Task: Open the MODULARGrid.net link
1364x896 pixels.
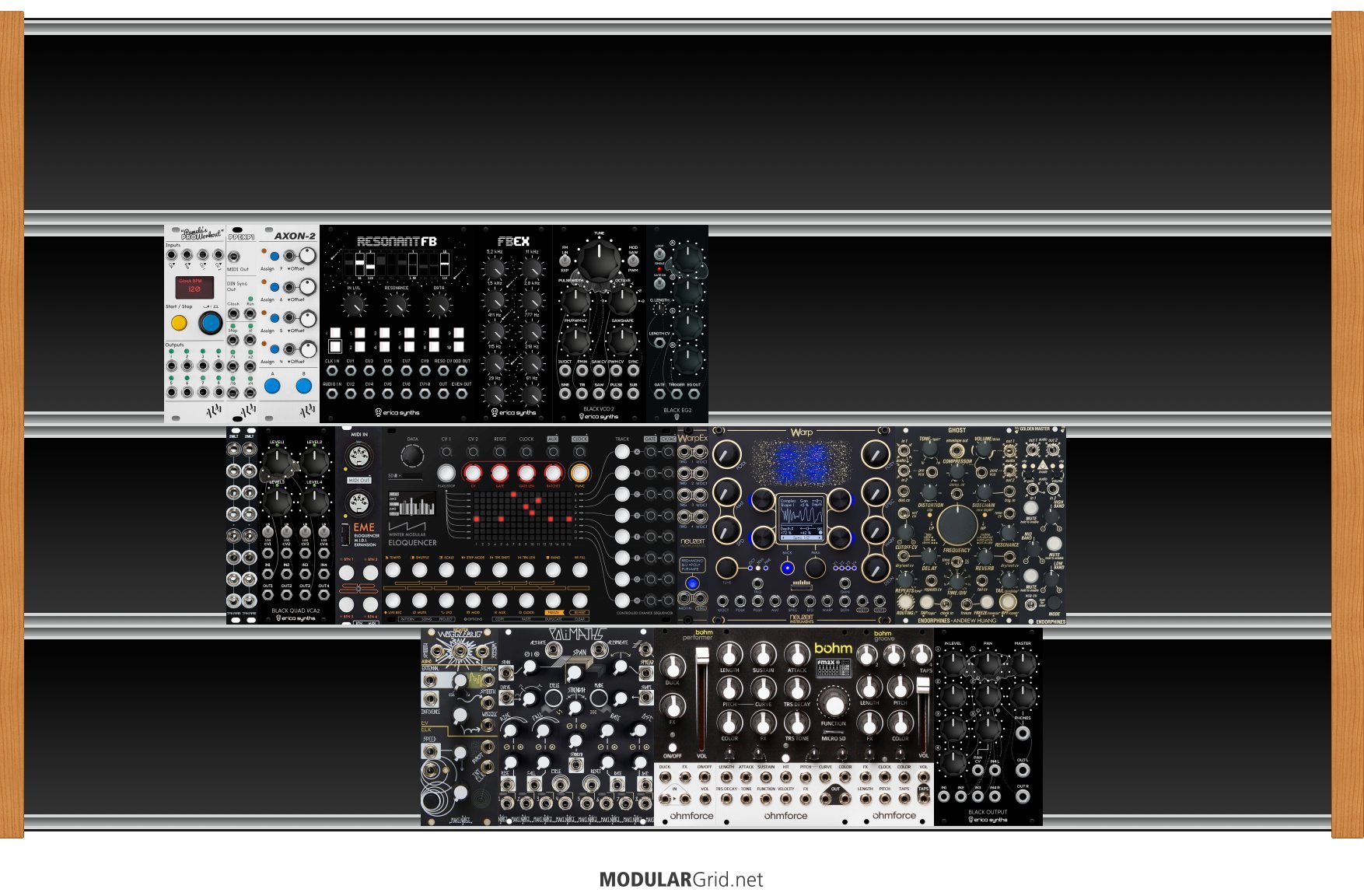Action: [x=681, y=880]
